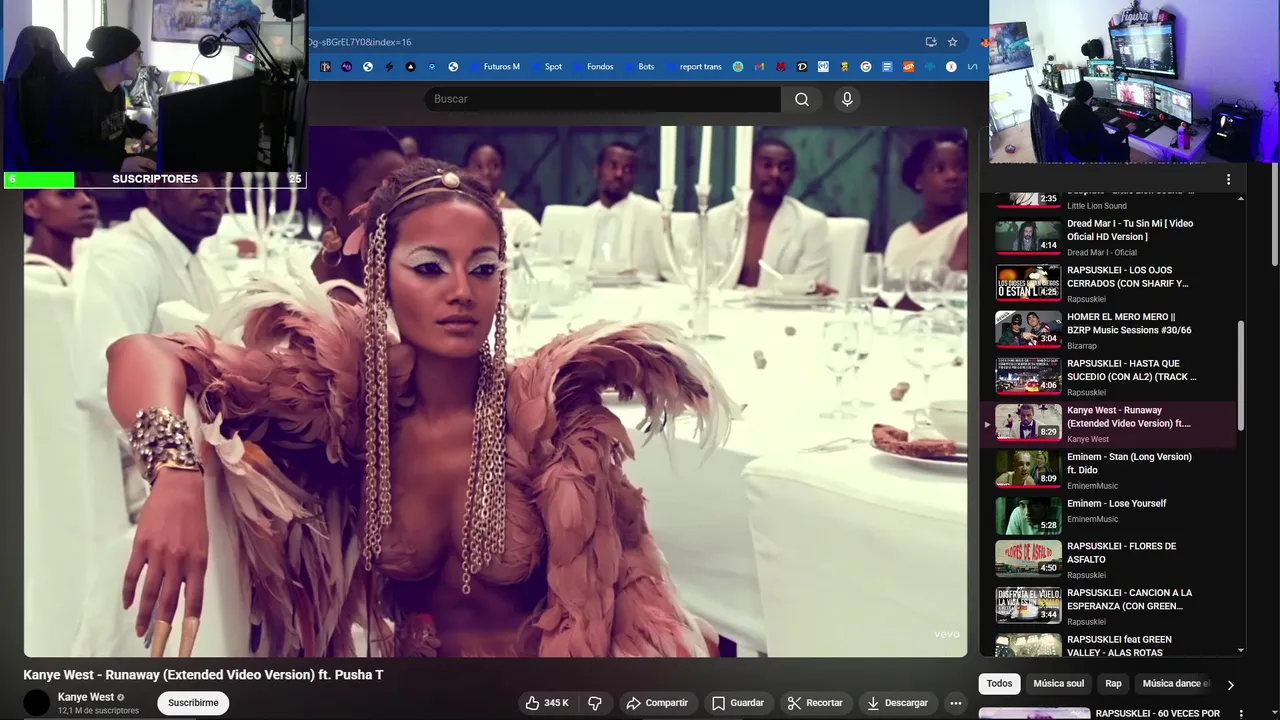Screen dimensions: 1280x720
Task: Open the Google Docs bookmark icon
Action: (887, 67)
